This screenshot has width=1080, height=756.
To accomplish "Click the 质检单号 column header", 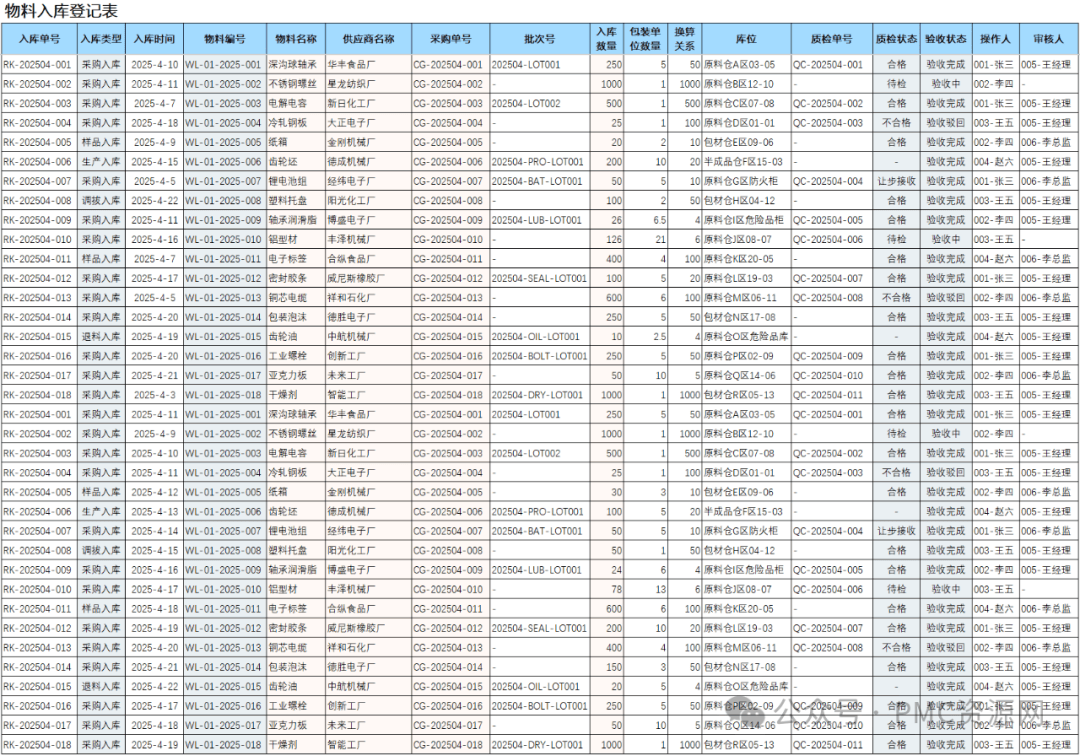I will pyautogui.click(x=831, y=39).
